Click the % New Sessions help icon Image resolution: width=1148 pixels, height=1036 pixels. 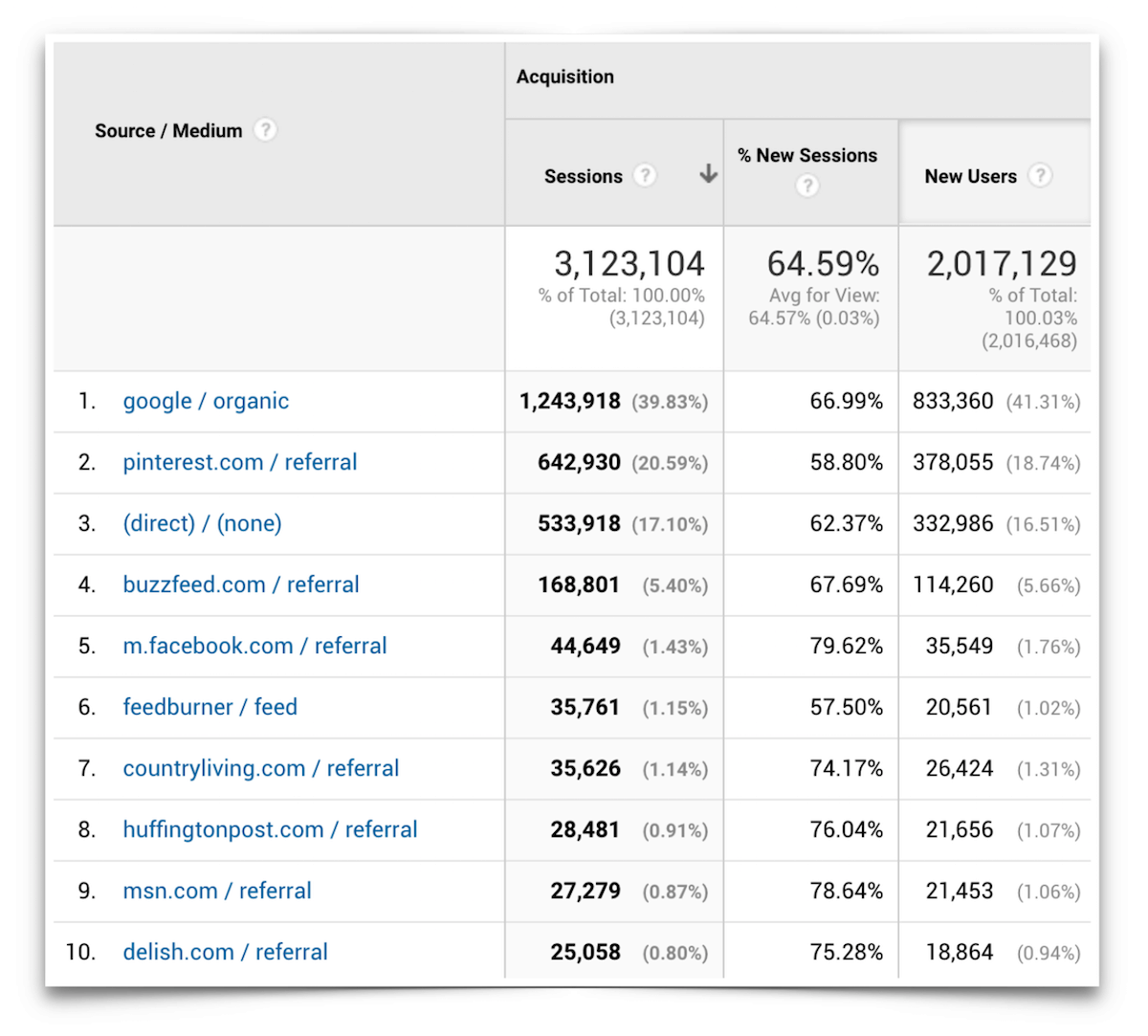(x=807, y=187)
